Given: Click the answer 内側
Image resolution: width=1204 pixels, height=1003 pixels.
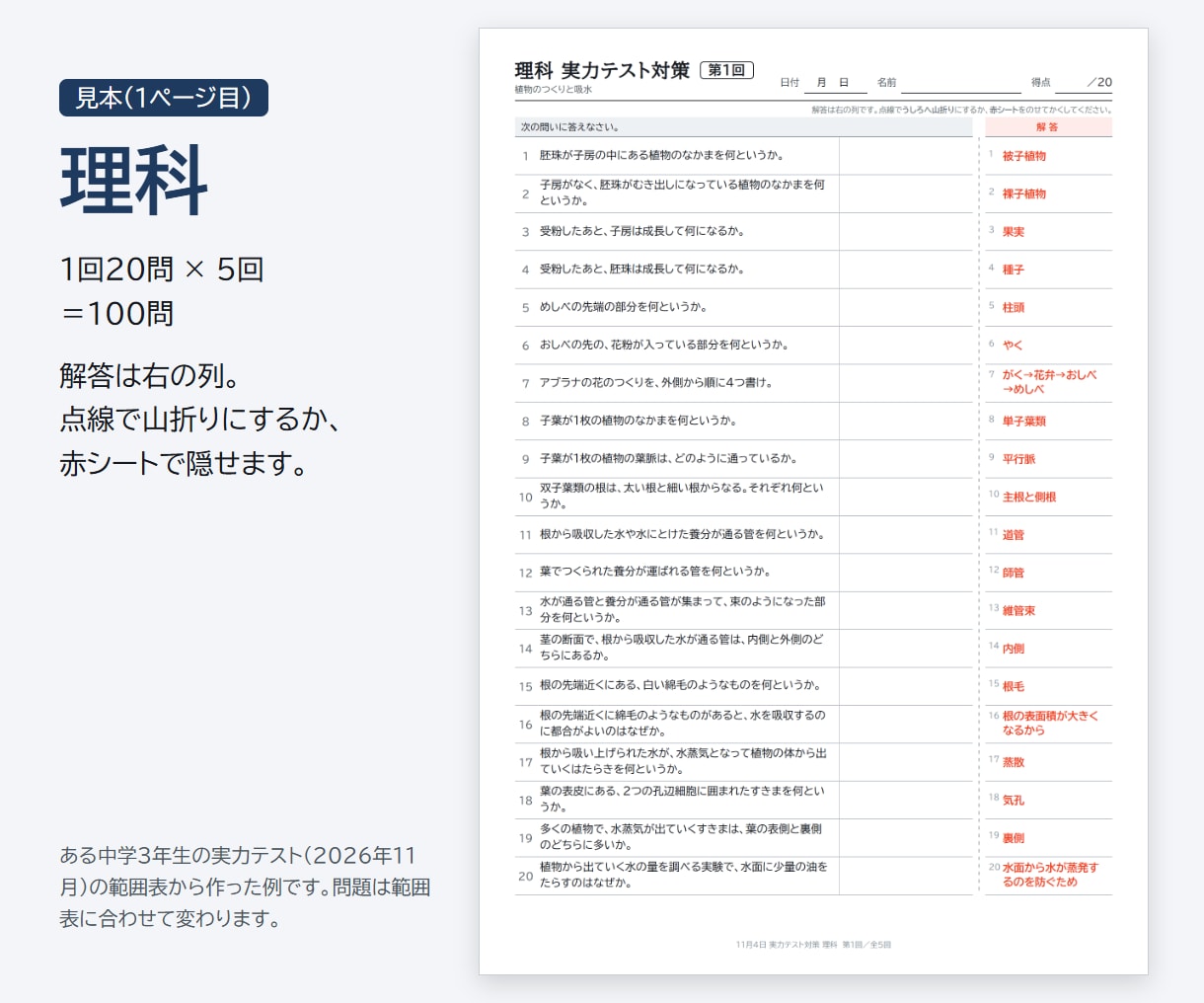Looking at the screenshot, I should pos(1014,649).
